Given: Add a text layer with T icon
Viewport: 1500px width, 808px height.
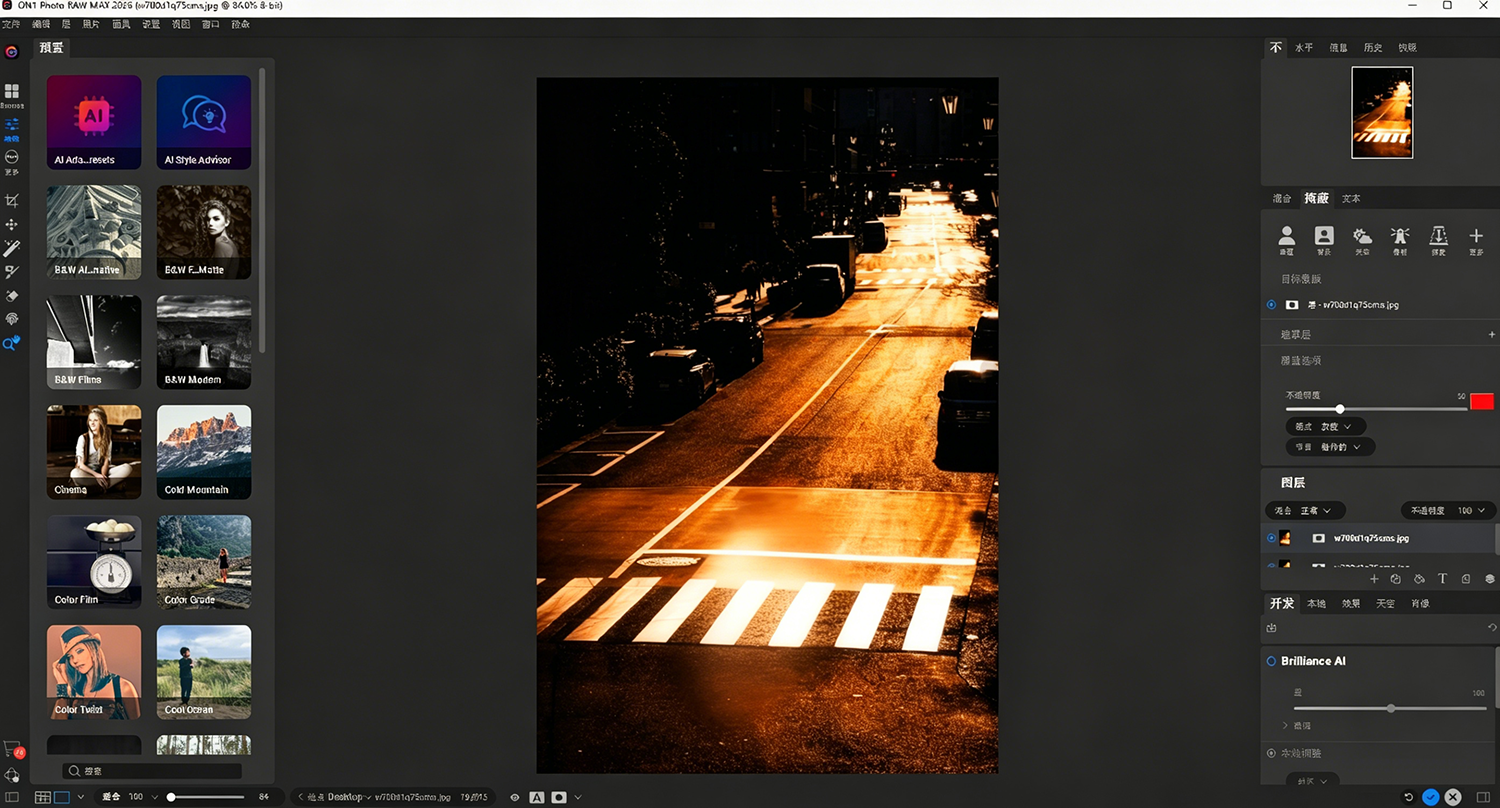Looking at the screenshot, I should (1442, 579).
